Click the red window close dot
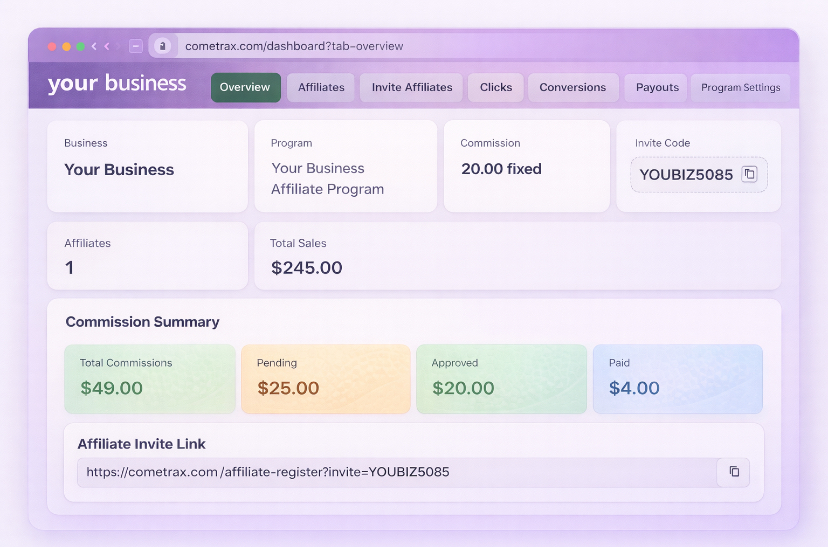This screenshot has height=547, width=828. (x=52, y=46)
